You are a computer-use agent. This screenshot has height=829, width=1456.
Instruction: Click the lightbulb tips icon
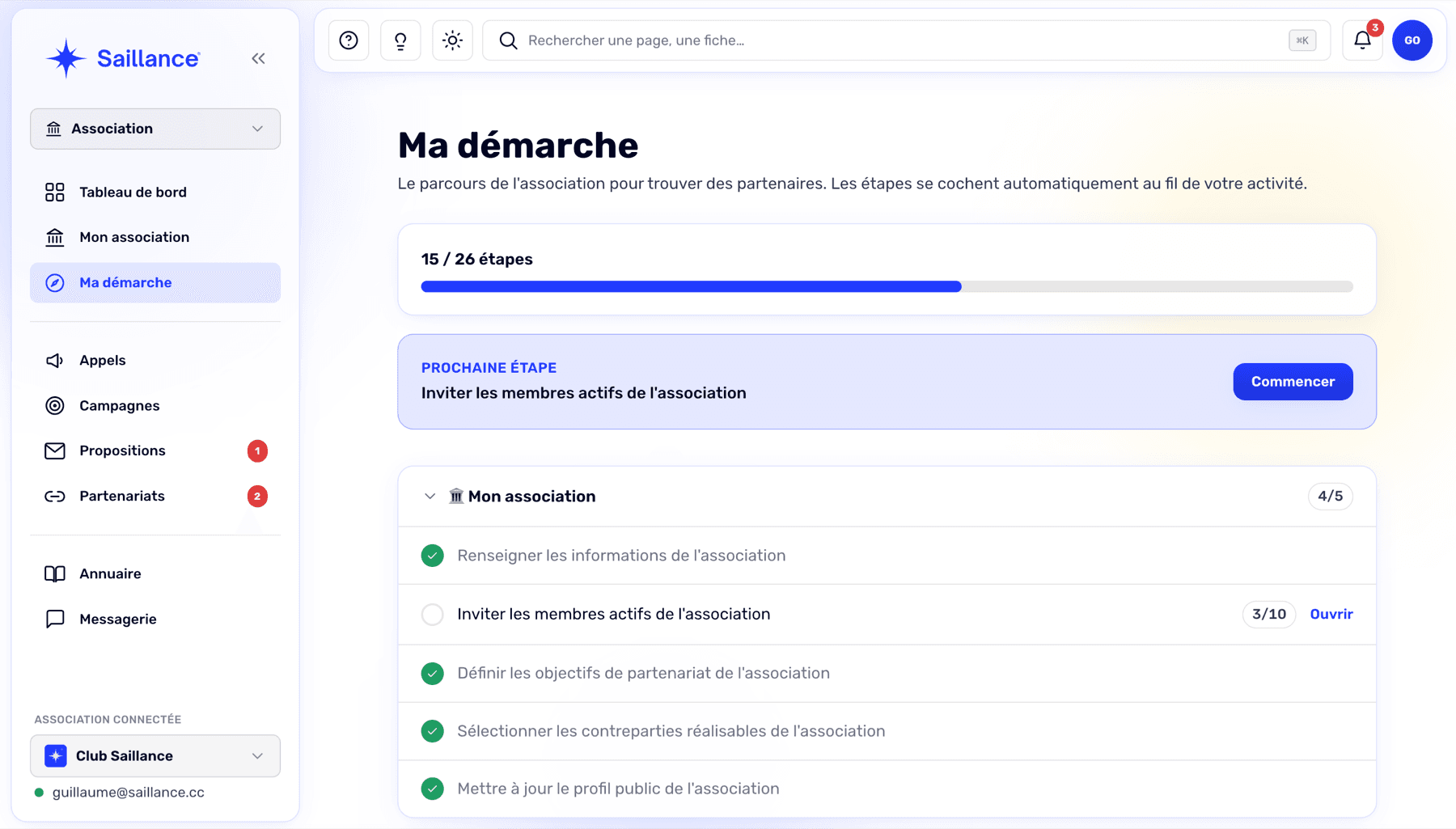pyautogui.click(x=400, y=40)
